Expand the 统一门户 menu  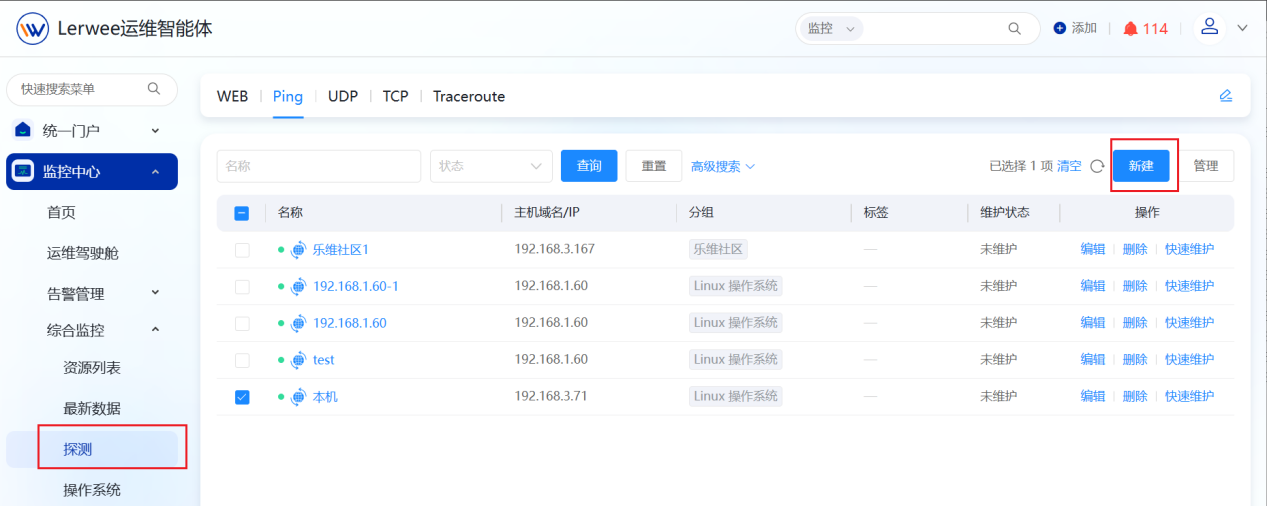pos(155,130)
